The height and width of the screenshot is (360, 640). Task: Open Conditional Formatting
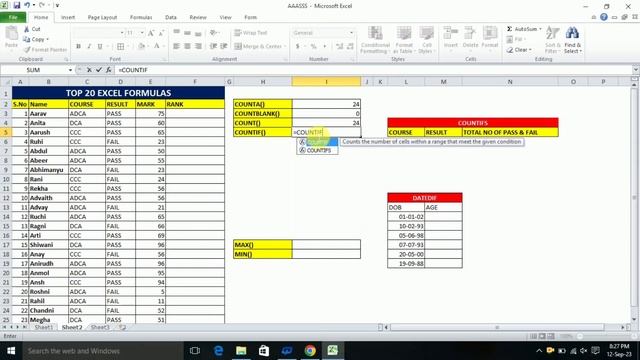pos(375,40)
